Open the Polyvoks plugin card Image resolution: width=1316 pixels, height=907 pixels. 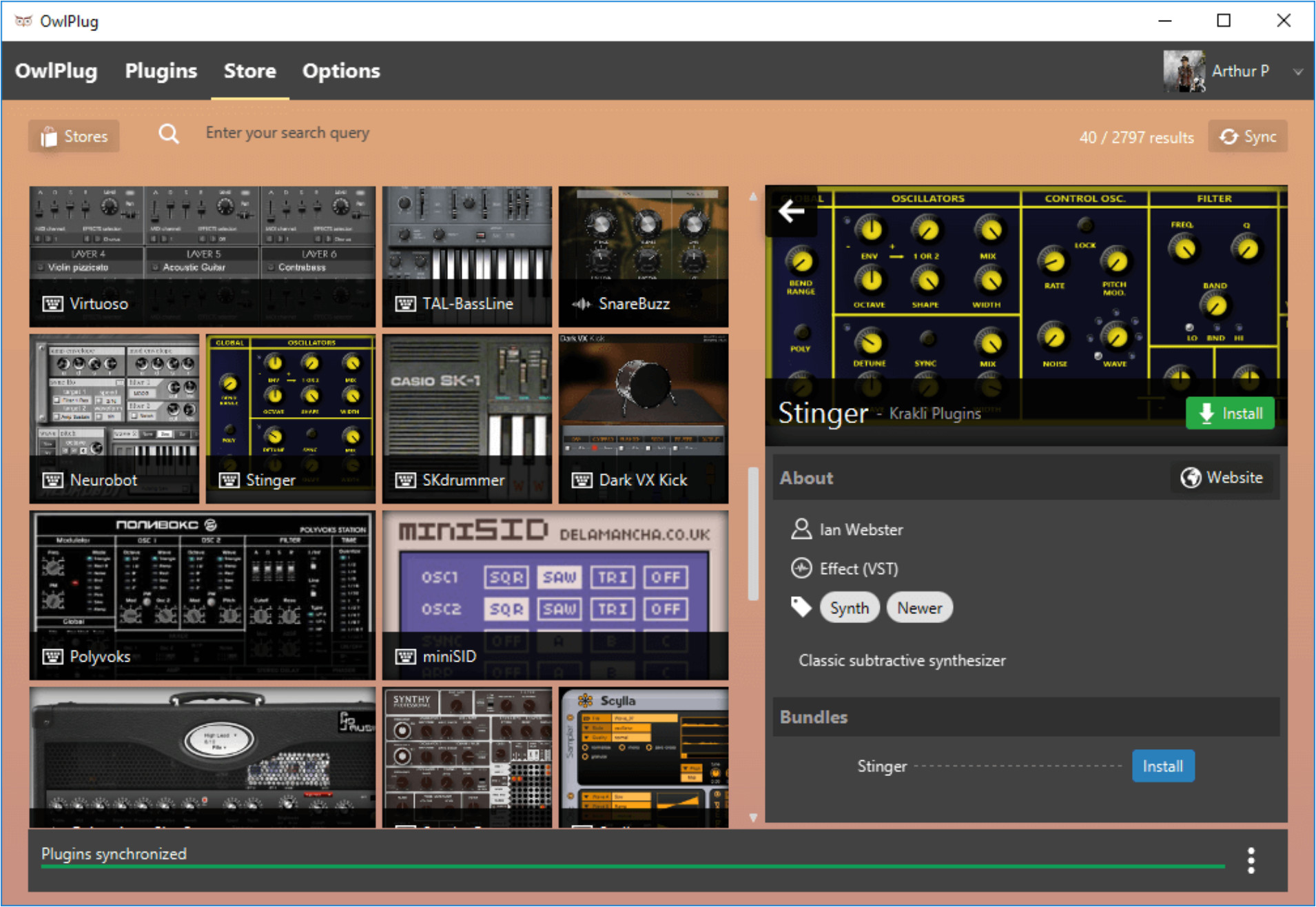[203, 595]
